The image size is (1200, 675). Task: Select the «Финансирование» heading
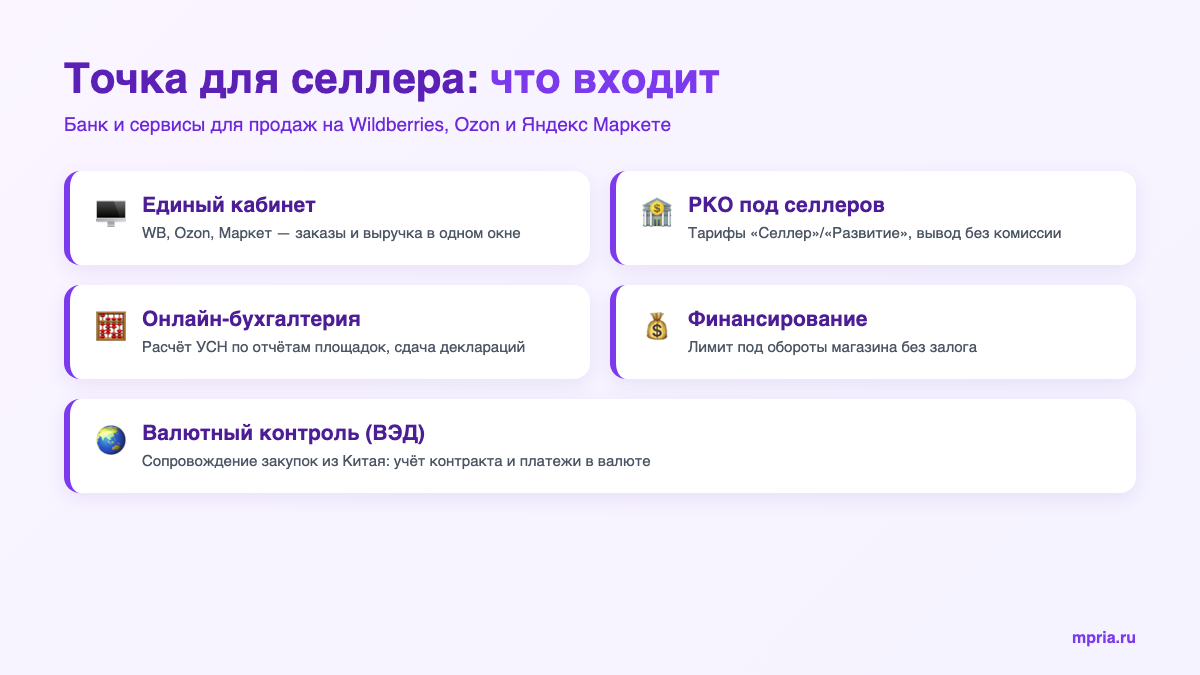tap(777, 319)
